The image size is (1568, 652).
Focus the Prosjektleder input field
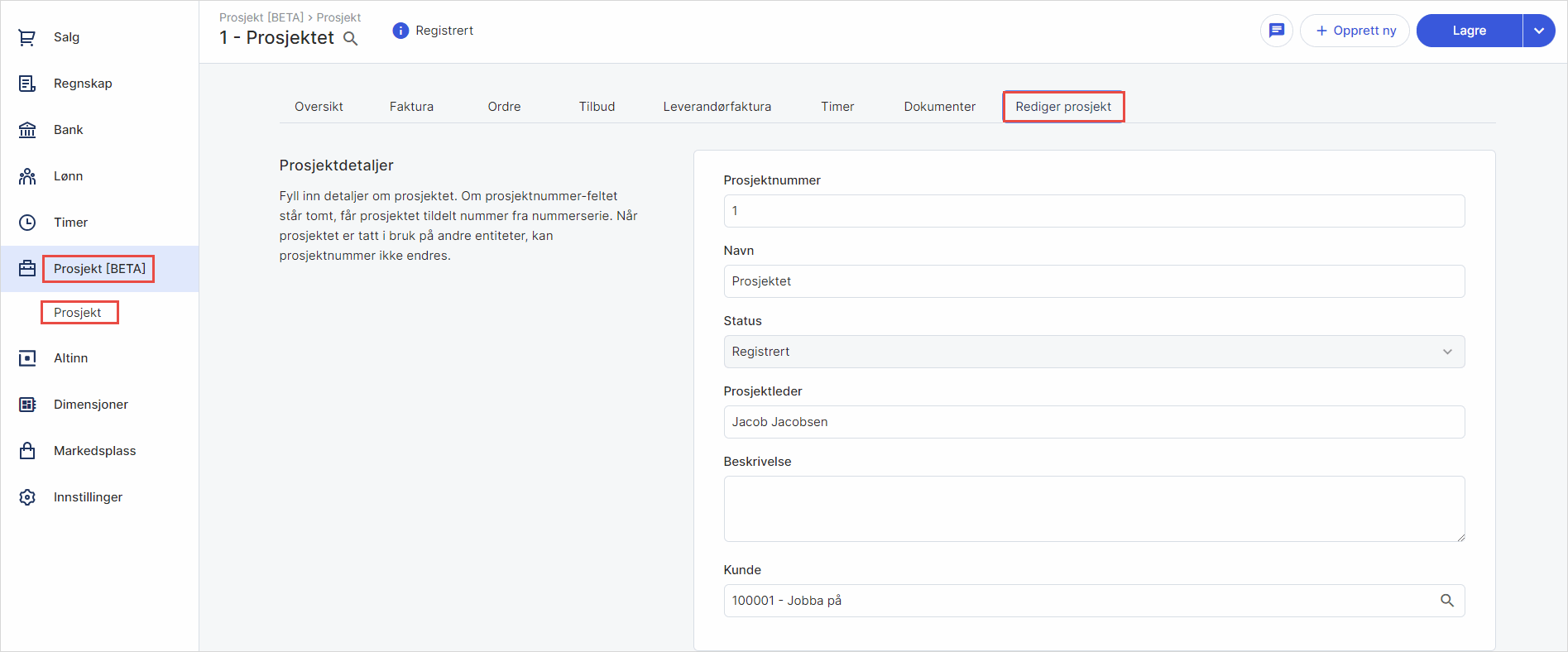point(1093,422)
